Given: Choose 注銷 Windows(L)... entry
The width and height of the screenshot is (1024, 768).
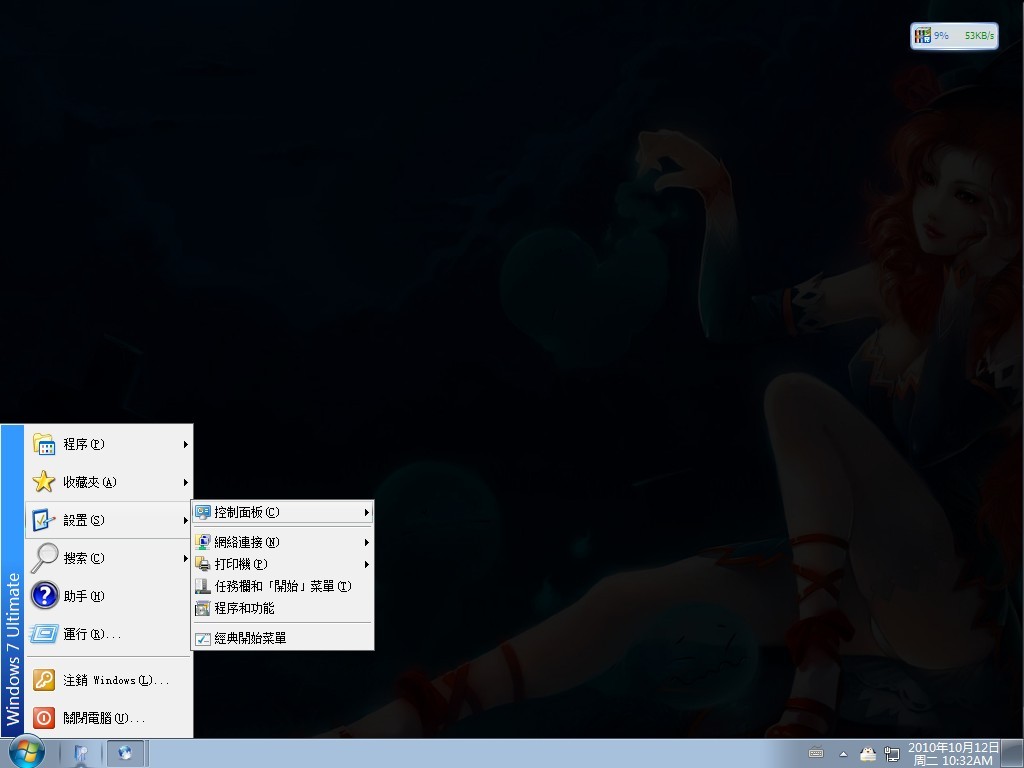Looking at the screenshot, I should pos(108,680).
